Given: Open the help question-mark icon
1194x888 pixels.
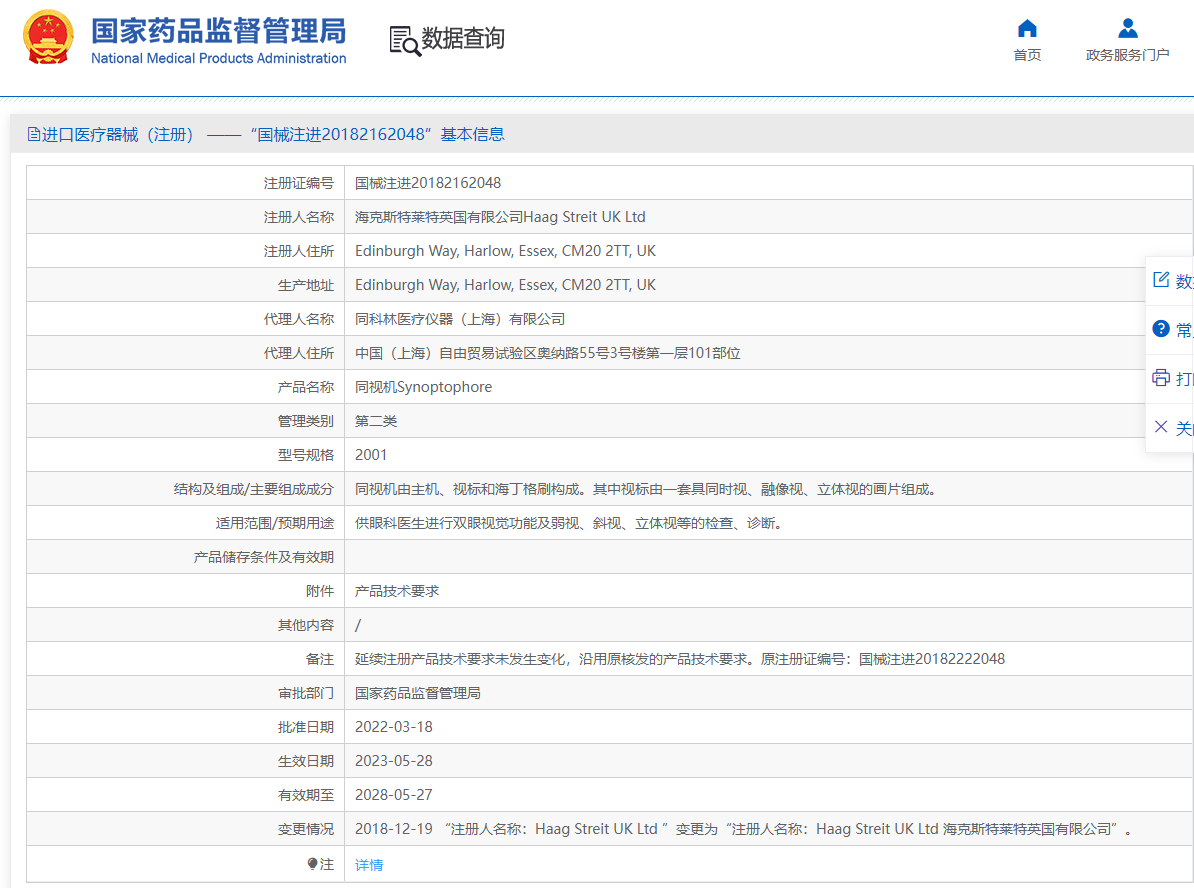Looking at the screenshot, I should tap(1160, 328).
